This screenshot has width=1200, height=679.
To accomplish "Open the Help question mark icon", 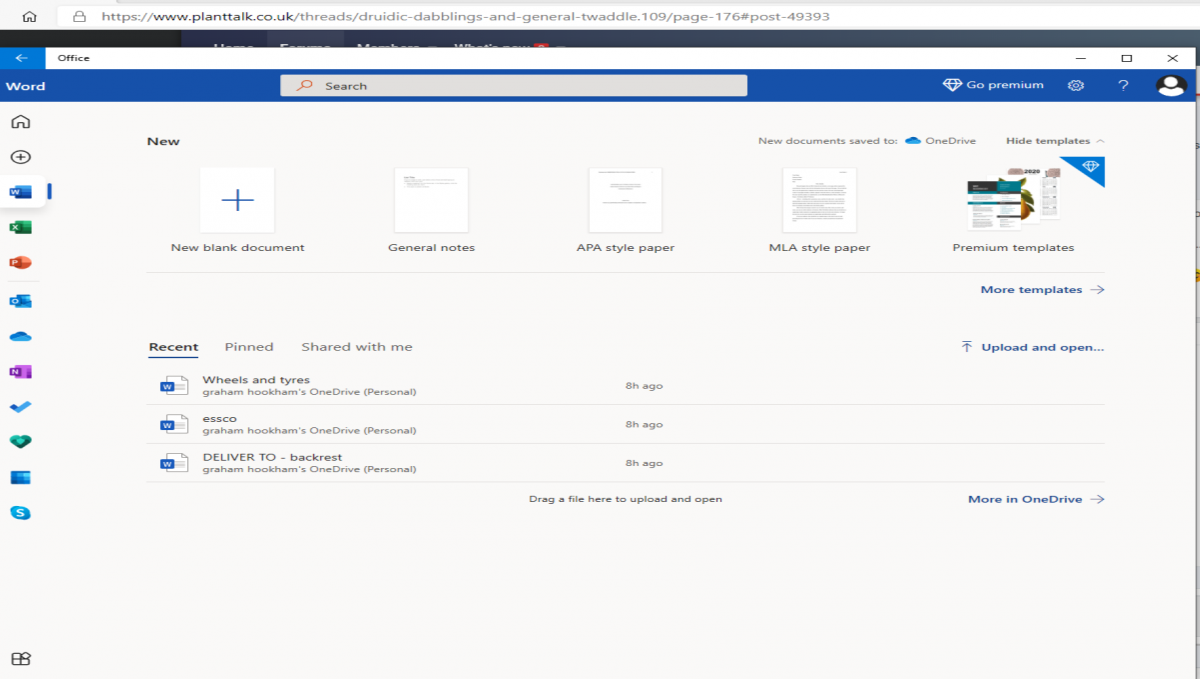I will (x=1124, y=86).
